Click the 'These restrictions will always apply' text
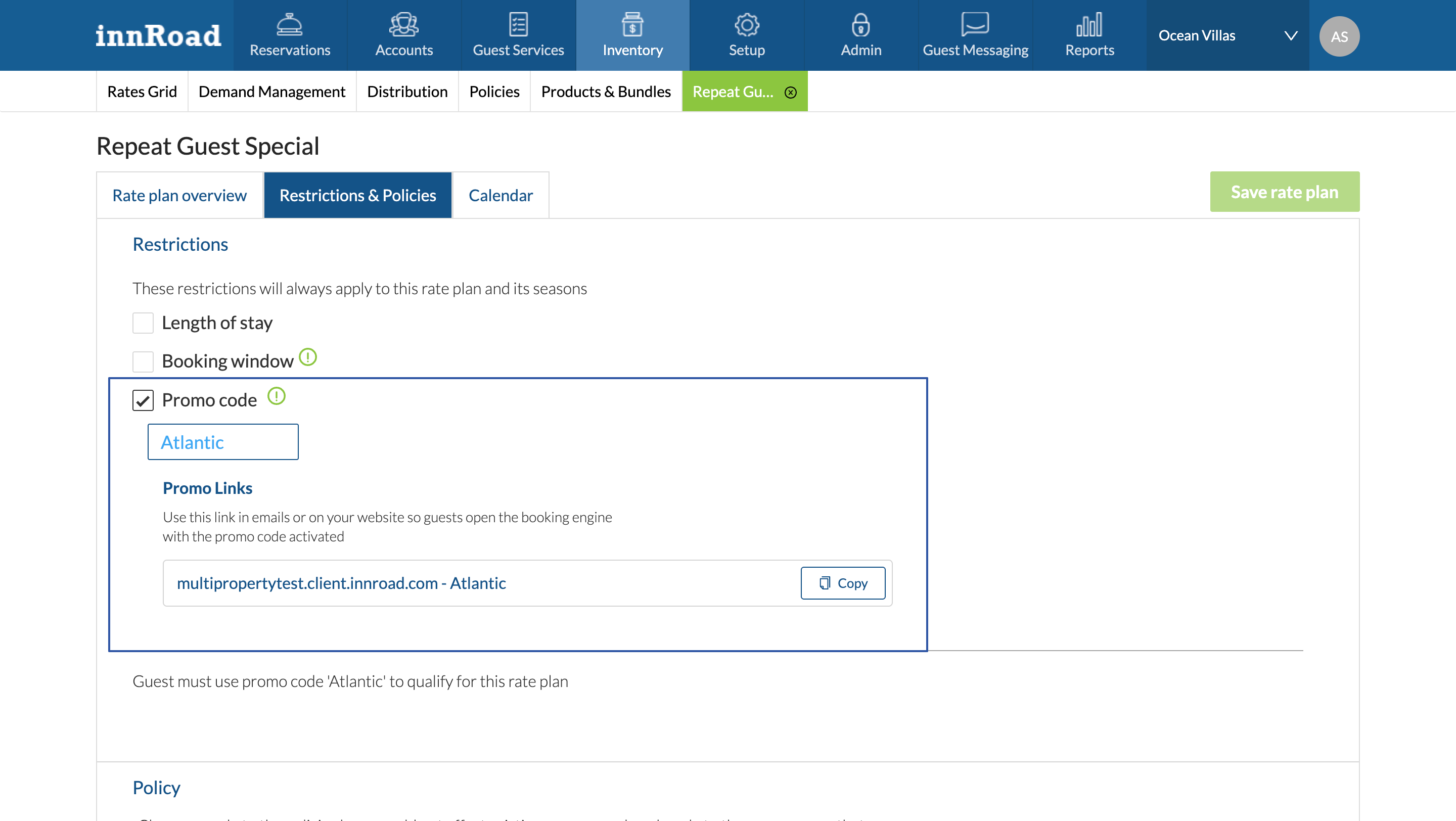This screenshot has width=1456, height=821. coord(360,288)
